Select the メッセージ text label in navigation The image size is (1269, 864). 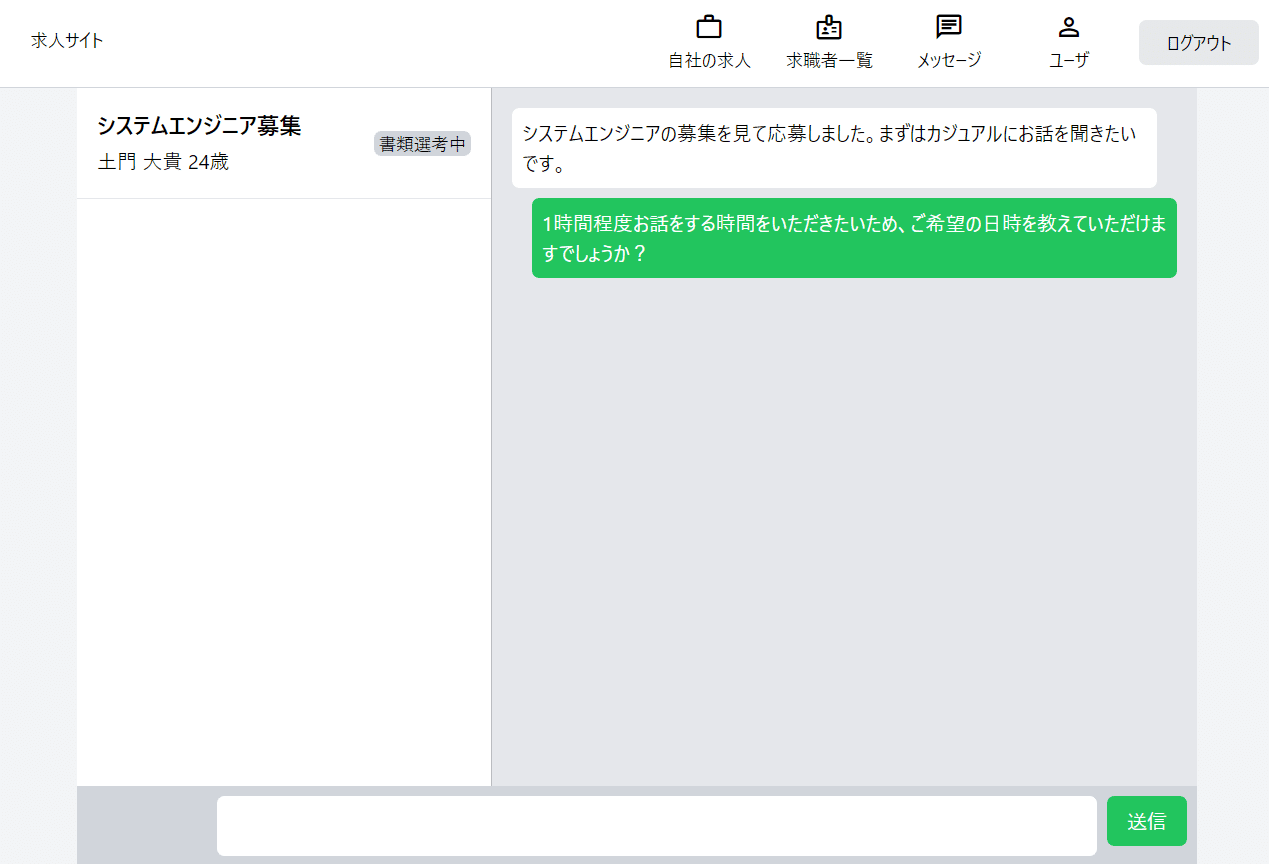click(x=948, y=60)
